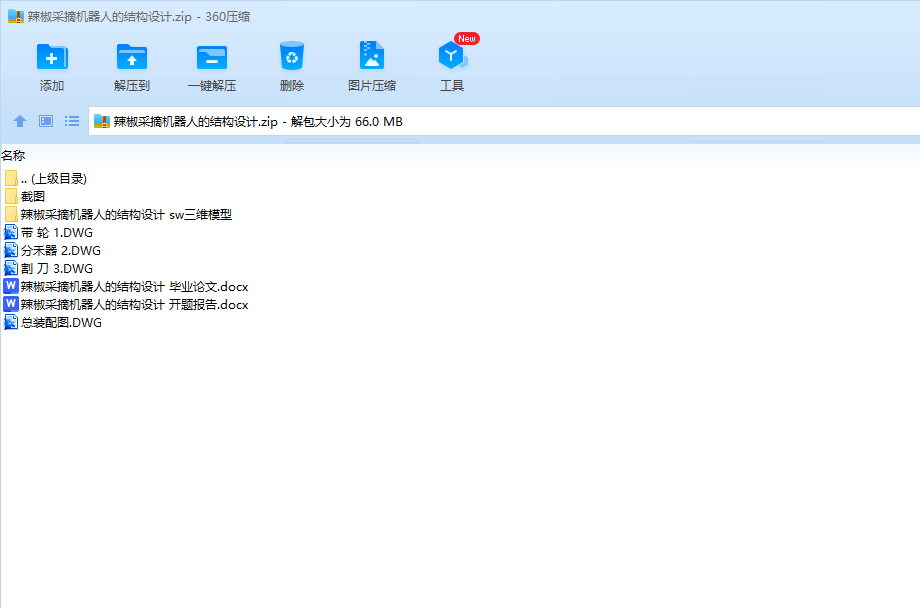Select 辣椒采摘机器人的结构设计 毕业论文.docx file name
This screenshot has width=920, height=608.
(x=134, y=287)
